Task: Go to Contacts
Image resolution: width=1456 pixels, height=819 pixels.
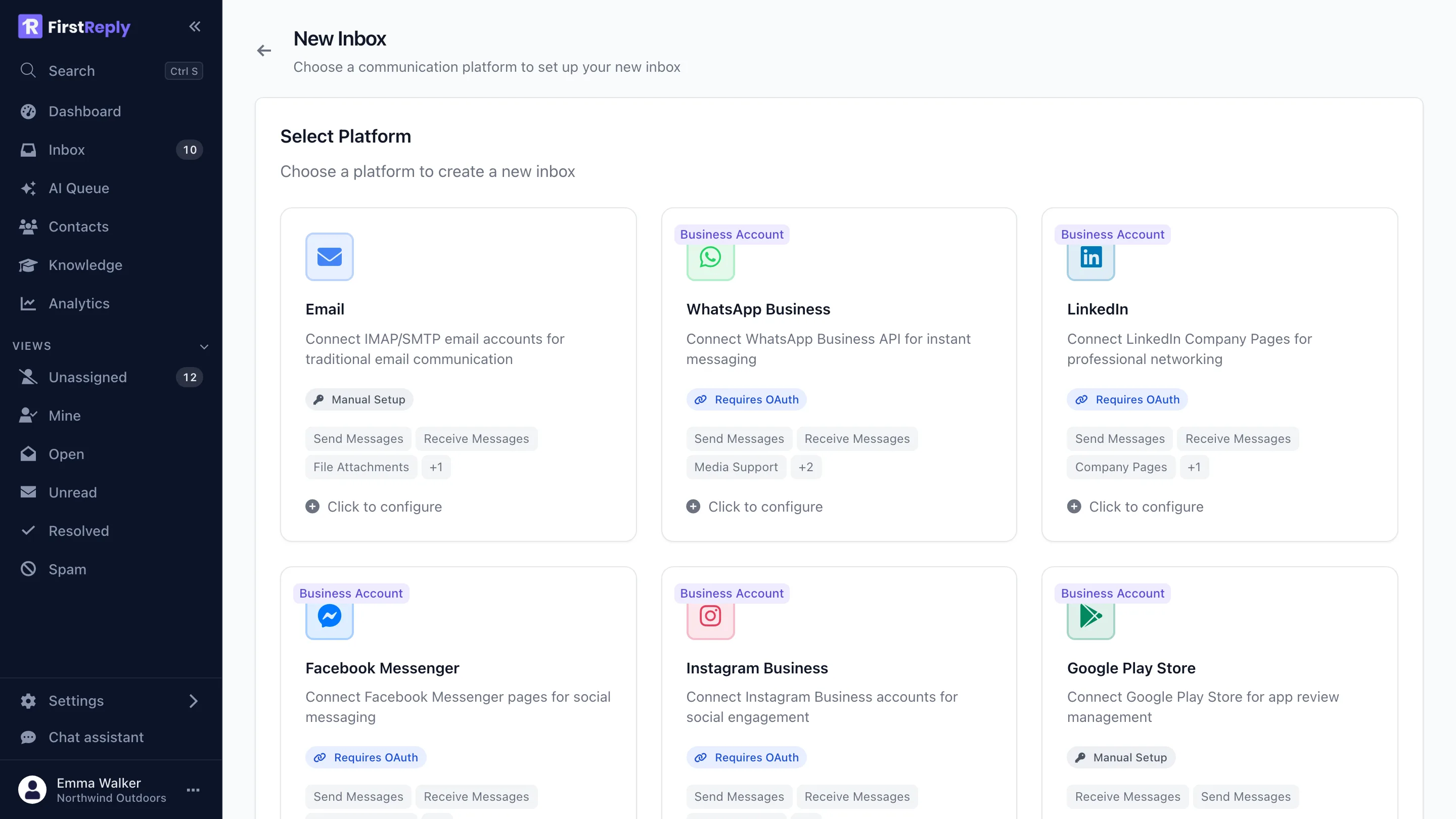Action: point(111,226)
